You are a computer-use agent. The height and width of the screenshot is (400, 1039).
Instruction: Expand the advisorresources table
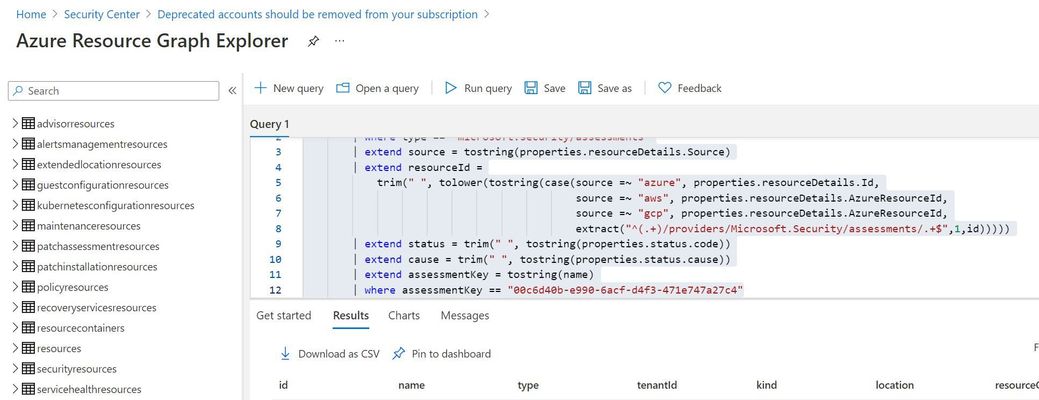[x=15, y=123]
